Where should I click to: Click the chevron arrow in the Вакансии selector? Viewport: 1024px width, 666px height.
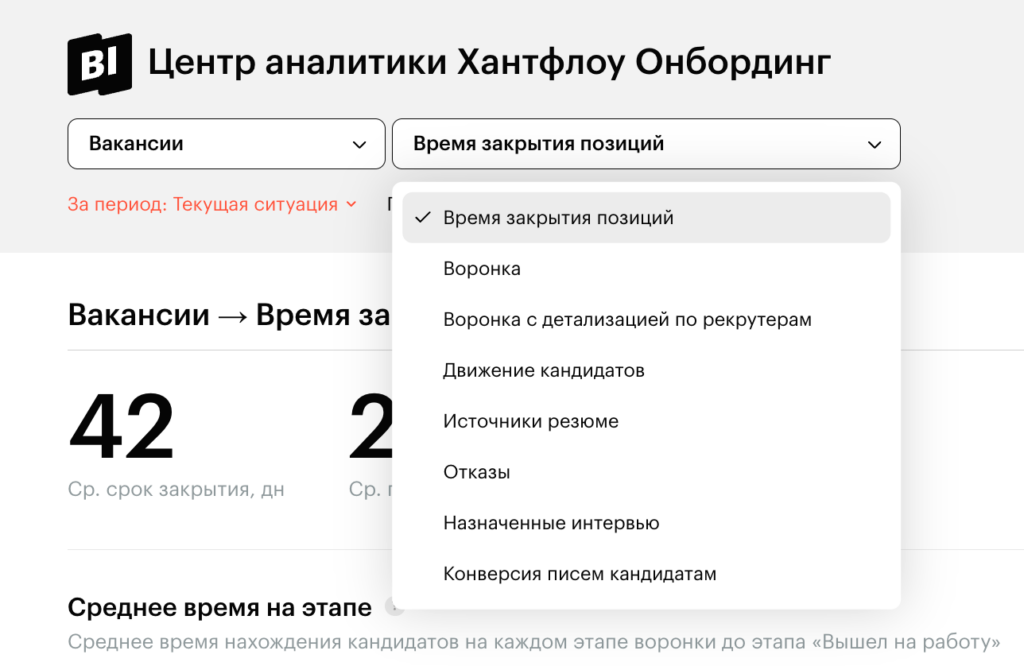coord(360,144)
